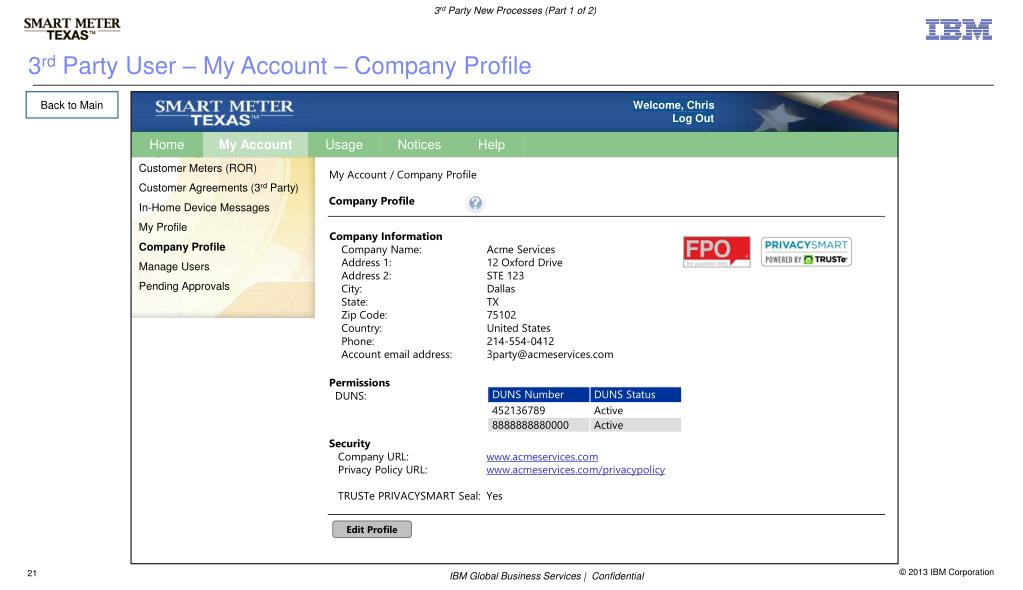The image size is (1023, 590).
Task: Click the FPO red badge image
Action: [716, 252]
